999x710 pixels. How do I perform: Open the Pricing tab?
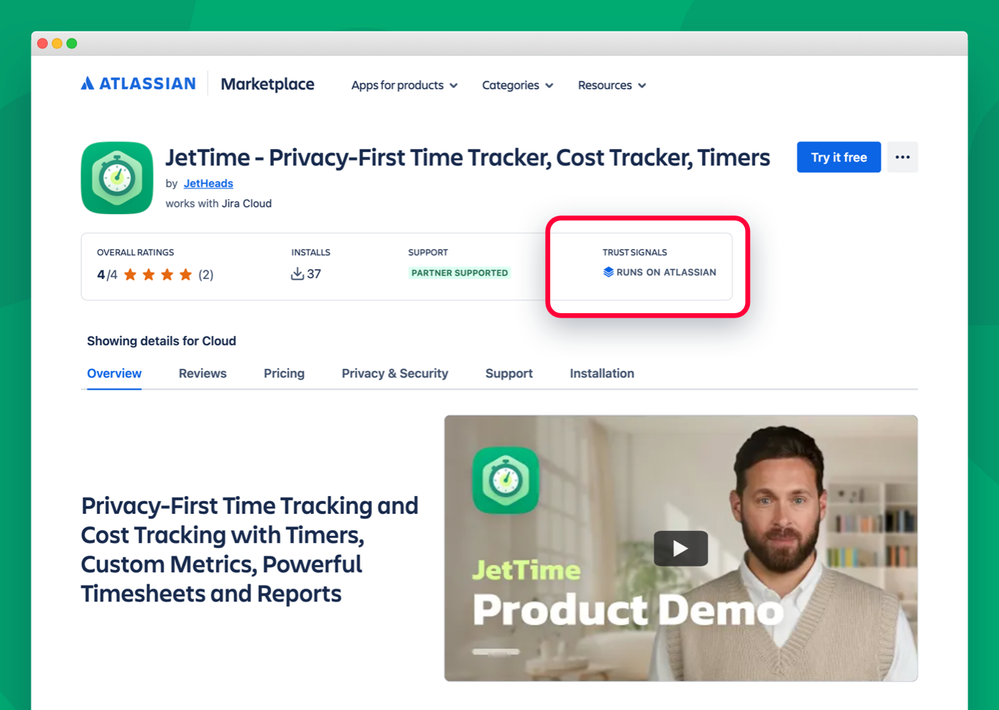pyautogui.click(x=284, y=373)
